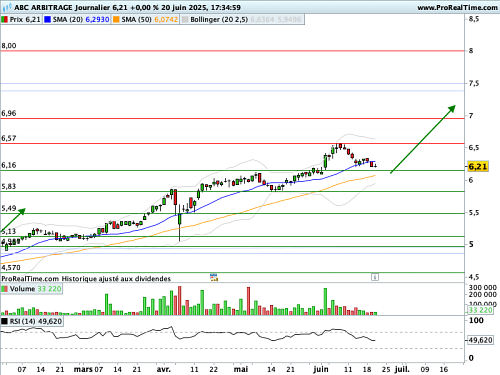Image resolution: width=500 pixels, height=375 pixels.
Task: Click the blue SMA (20) legend swatch
Action: point(48,20)
